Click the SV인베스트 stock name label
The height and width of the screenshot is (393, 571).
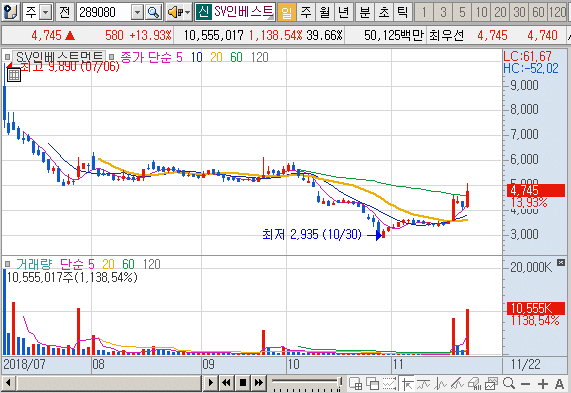(x=243, y=12)
